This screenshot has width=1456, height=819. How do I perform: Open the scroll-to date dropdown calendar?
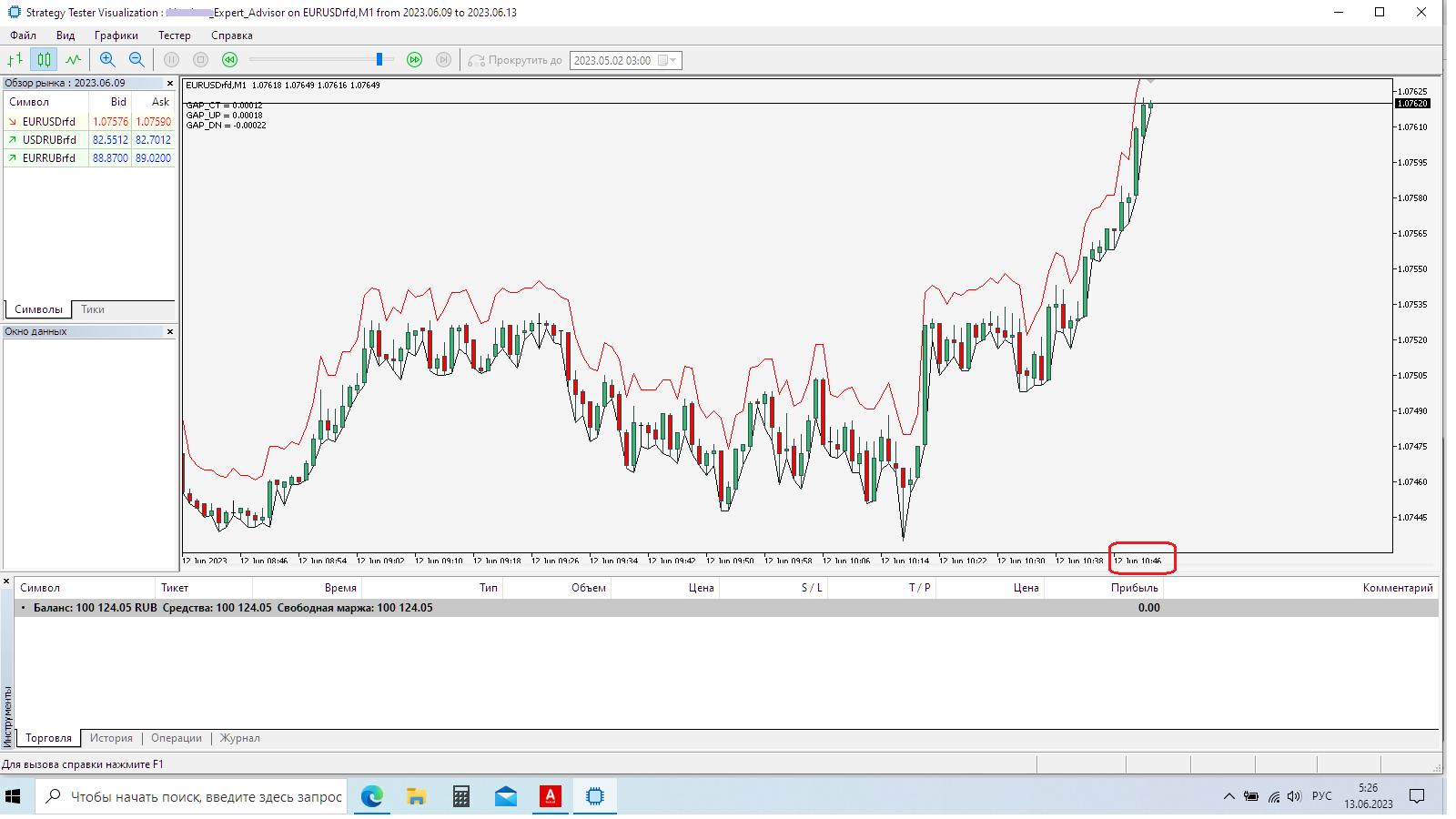point(672,61)
